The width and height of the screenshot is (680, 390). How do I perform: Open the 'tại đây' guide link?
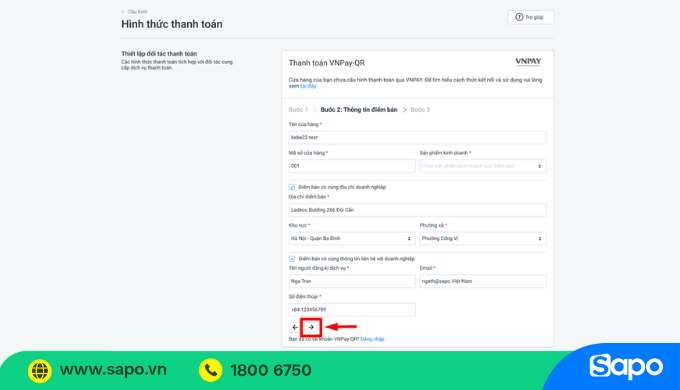point(308,86)
